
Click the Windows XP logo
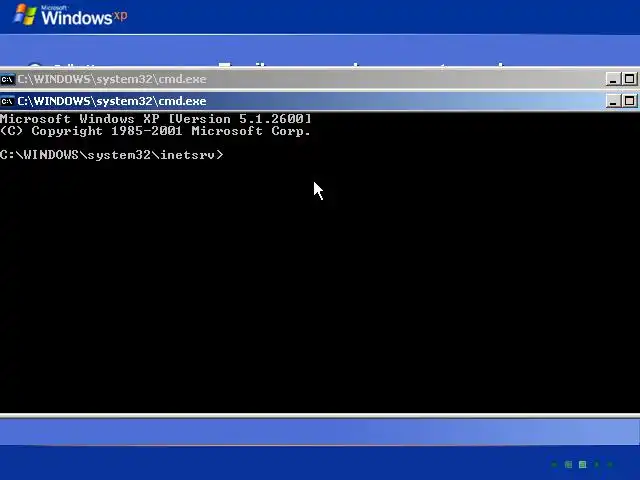pyautogui.click(x=70, y=16)
